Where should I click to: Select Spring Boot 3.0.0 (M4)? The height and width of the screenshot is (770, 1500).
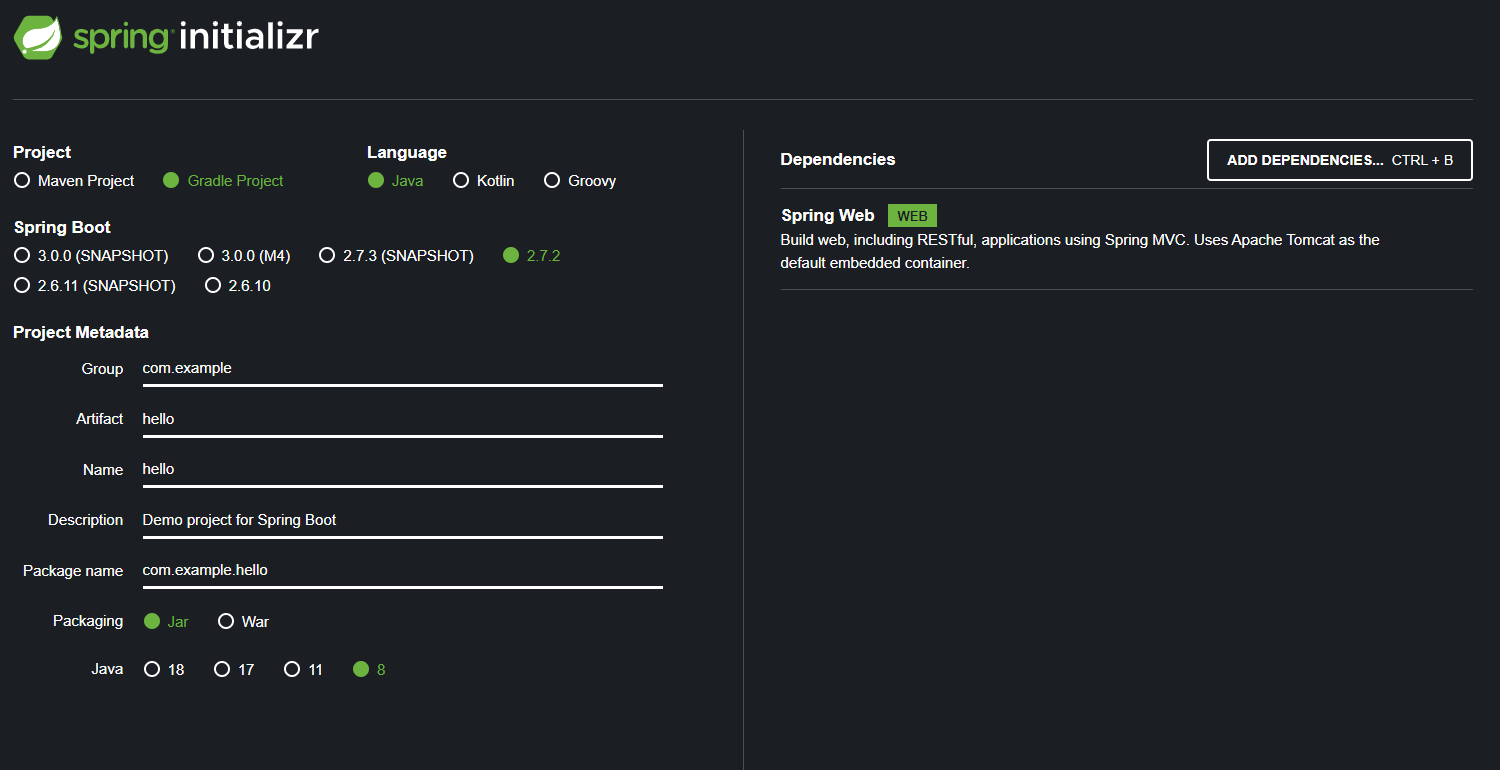(x=244, y=256)
